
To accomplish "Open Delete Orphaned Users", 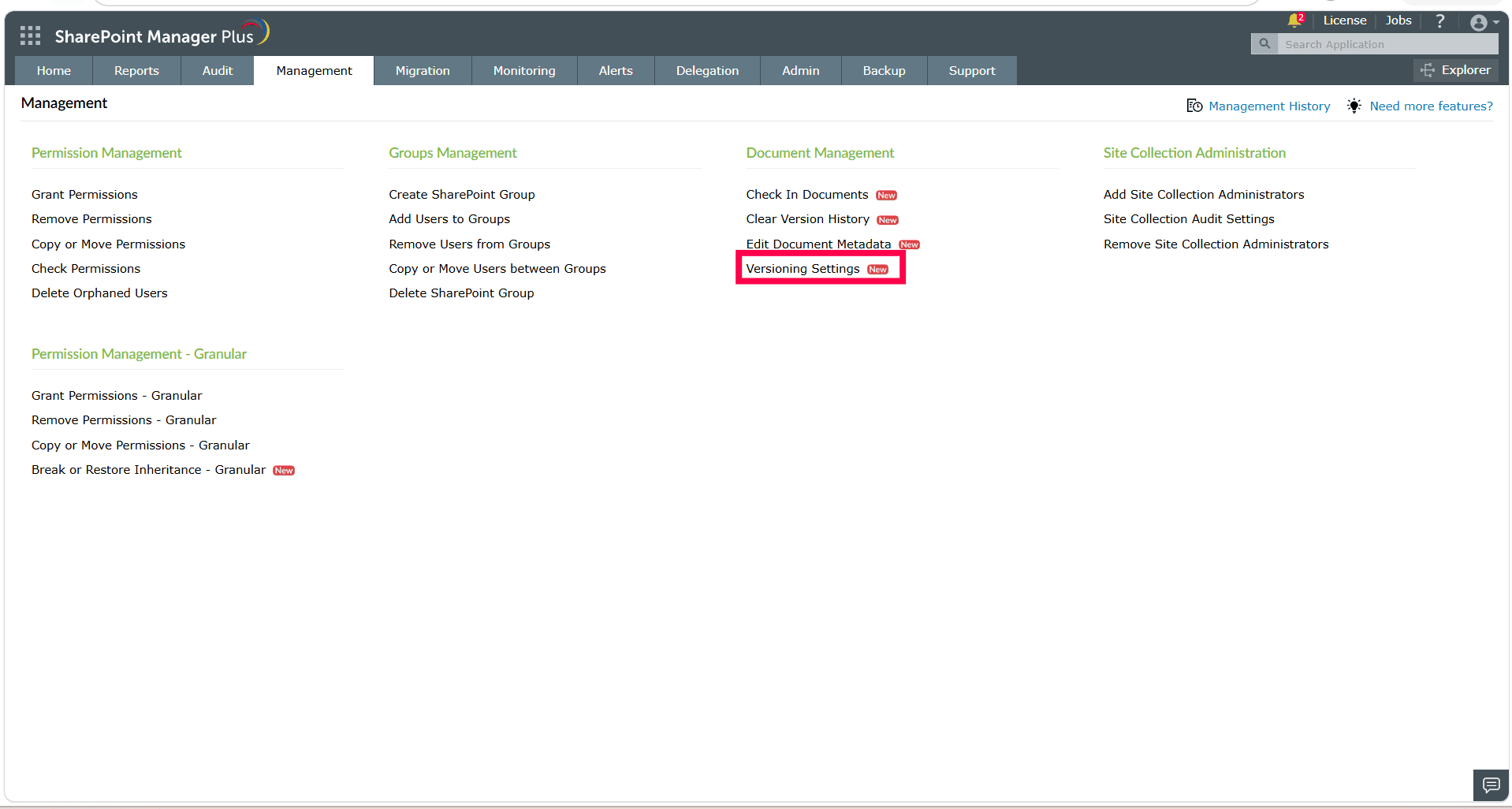I will tap(99, 293).
